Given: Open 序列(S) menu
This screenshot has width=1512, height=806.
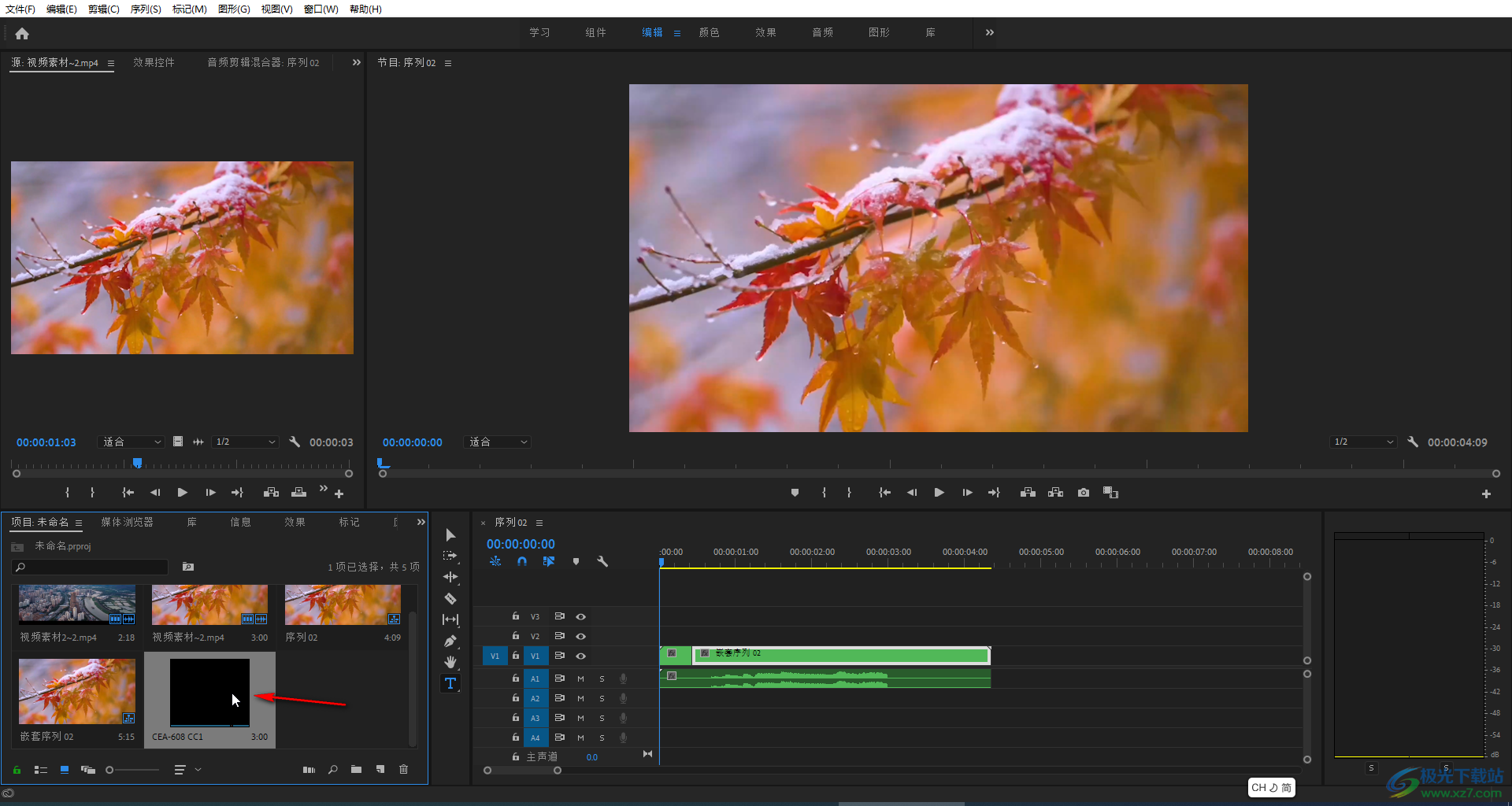Looking at the screenshot, I should (x=146, y=9).
